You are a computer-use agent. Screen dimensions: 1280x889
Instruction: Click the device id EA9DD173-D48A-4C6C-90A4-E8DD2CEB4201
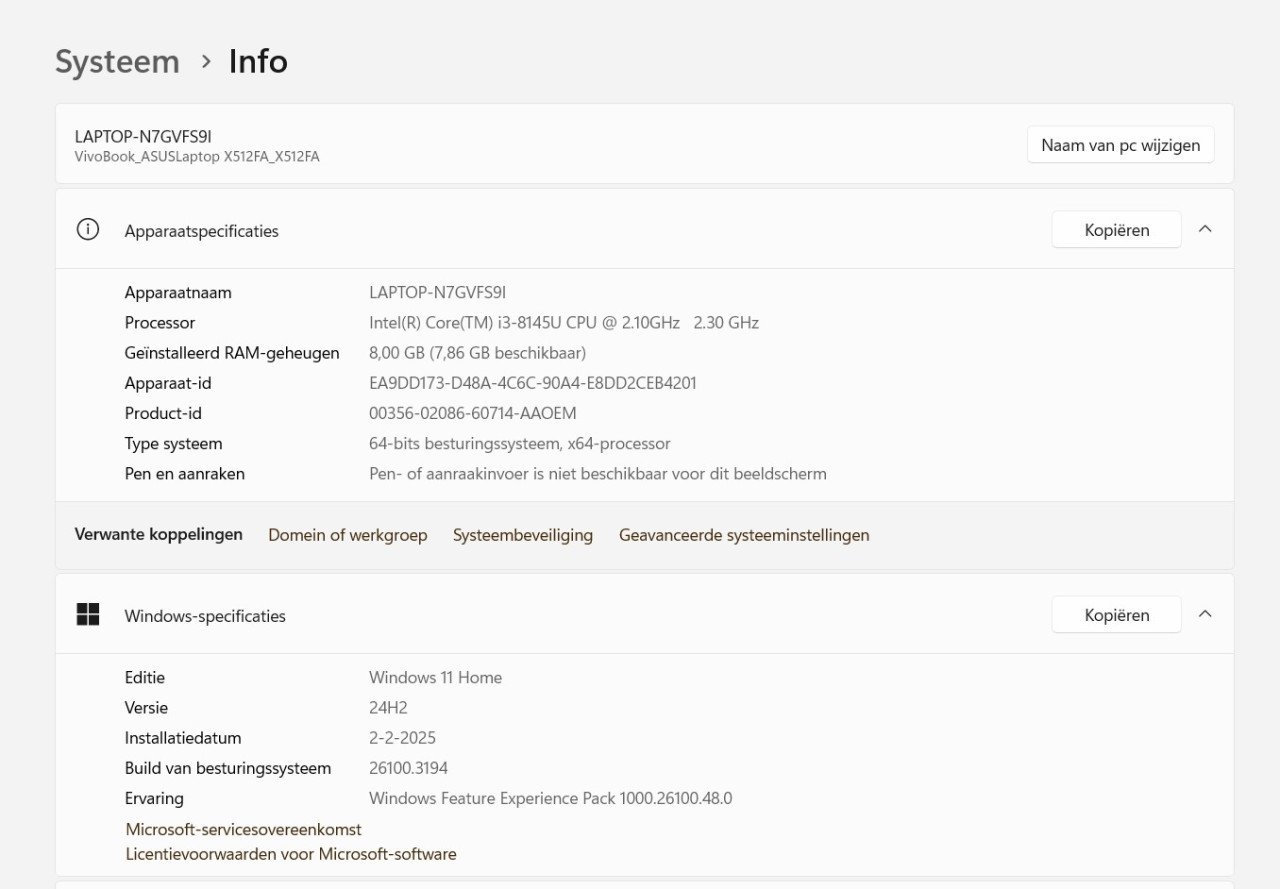click(x=533, y=383)
